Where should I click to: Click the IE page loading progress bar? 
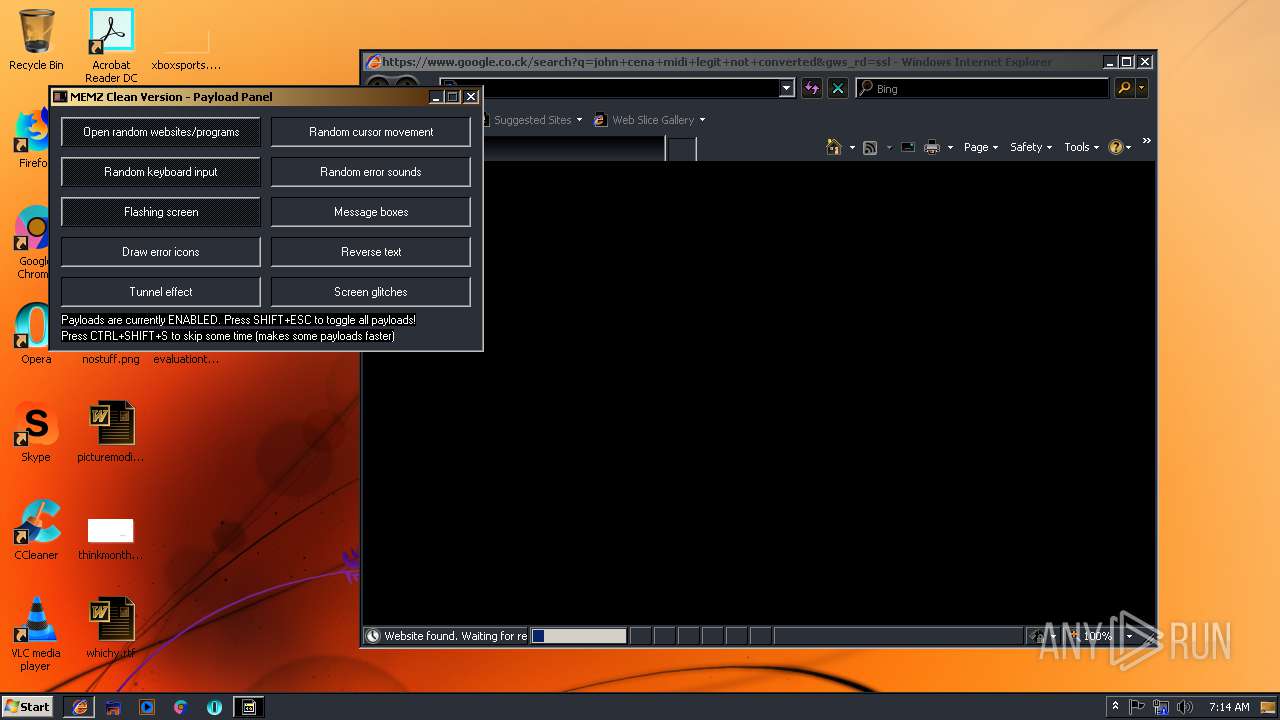(579, 636)
